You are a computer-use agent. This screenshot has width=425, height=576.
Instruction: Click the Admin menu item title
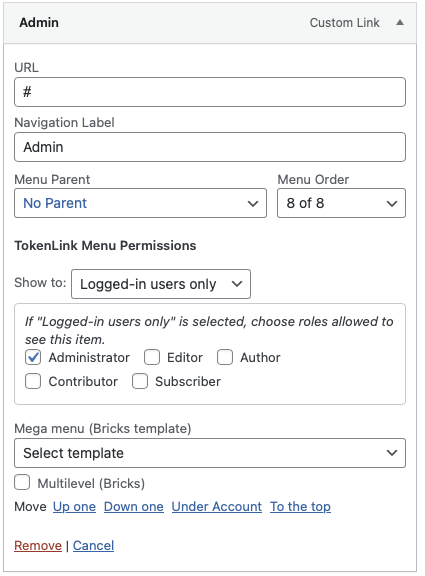click(x=39, y=23)
